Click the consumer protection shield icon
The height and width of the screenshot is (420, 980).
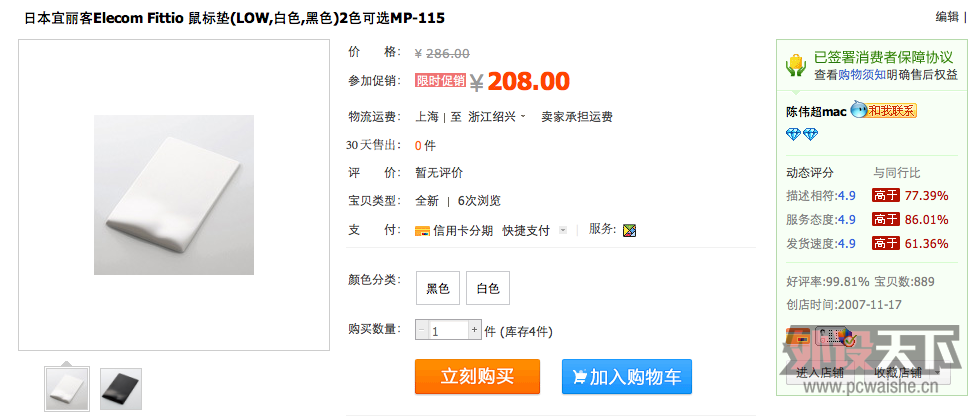[796, 65]
